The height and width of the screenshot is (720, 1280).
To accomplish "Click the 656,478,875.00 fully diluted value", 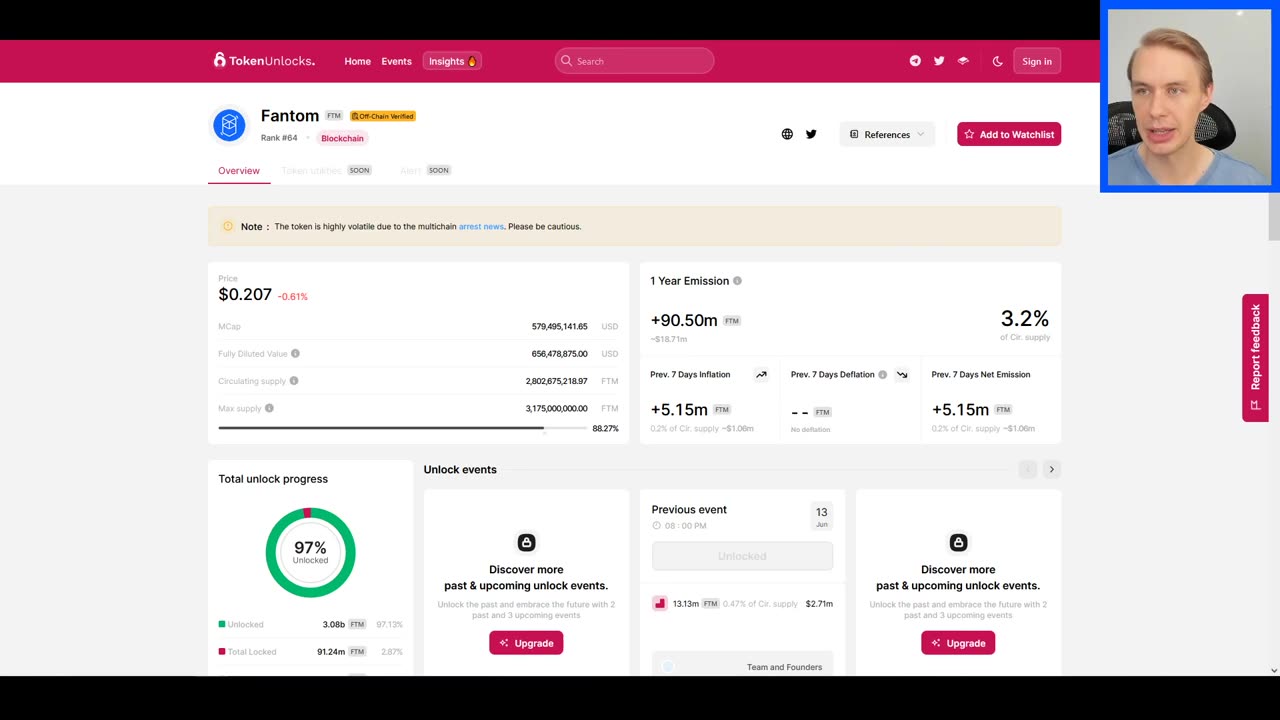I will click(x=559, y=354).
